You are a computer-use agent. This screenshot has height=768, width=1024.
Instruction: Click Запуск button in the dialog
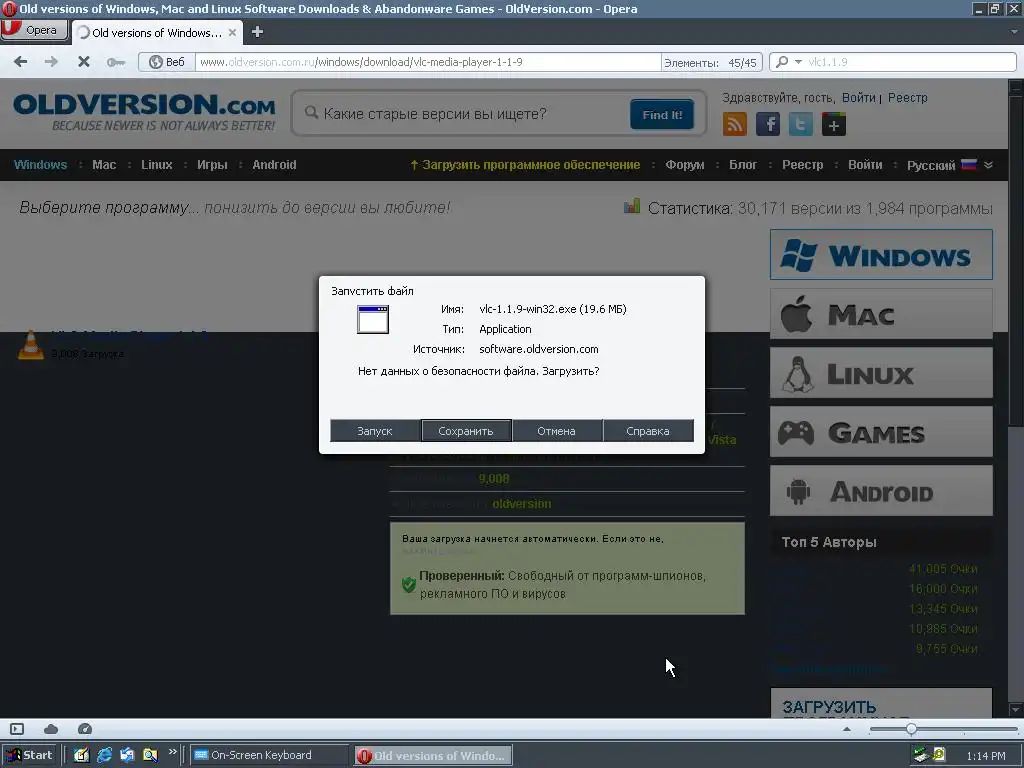(x=375, y=431)
